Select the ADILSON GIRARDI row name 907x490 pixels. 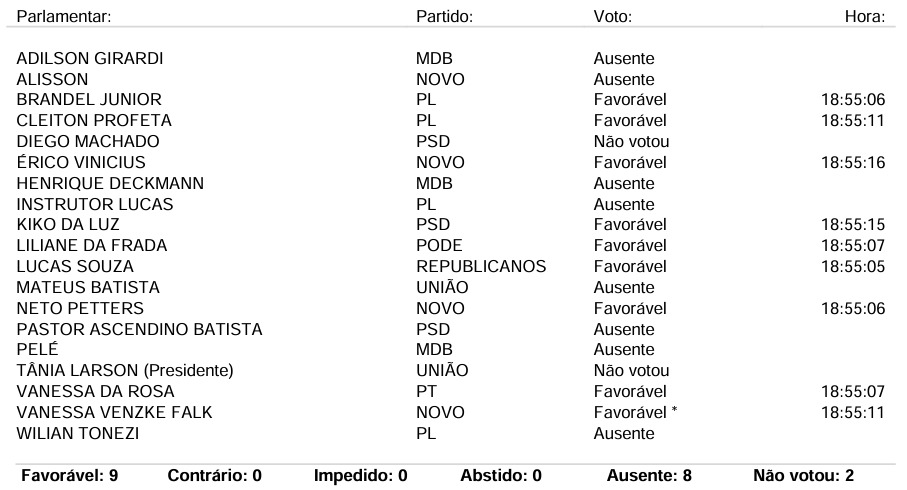(90, 58)
